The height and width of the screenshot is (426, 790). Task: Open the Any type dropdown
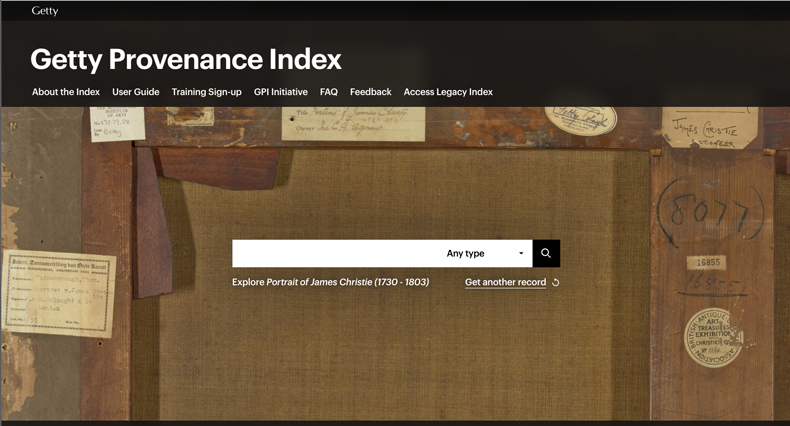484,253
